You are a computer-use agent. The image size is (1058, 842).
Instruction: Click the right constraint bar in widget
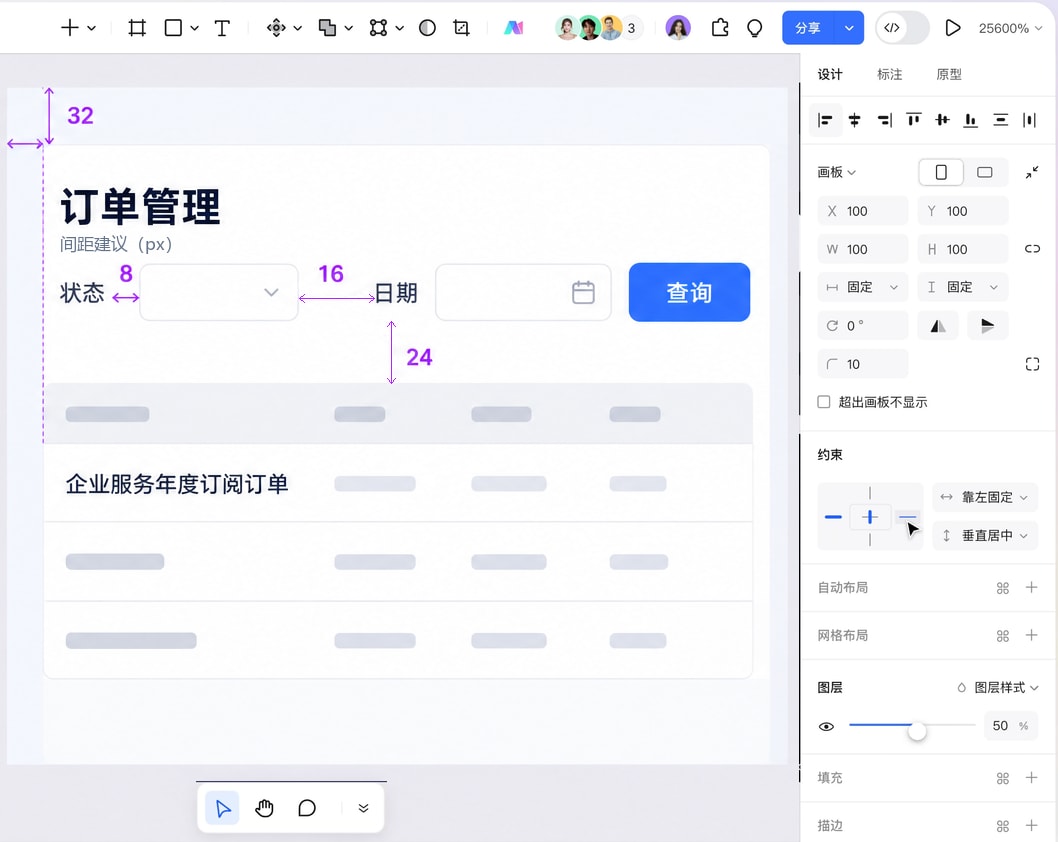908,517
